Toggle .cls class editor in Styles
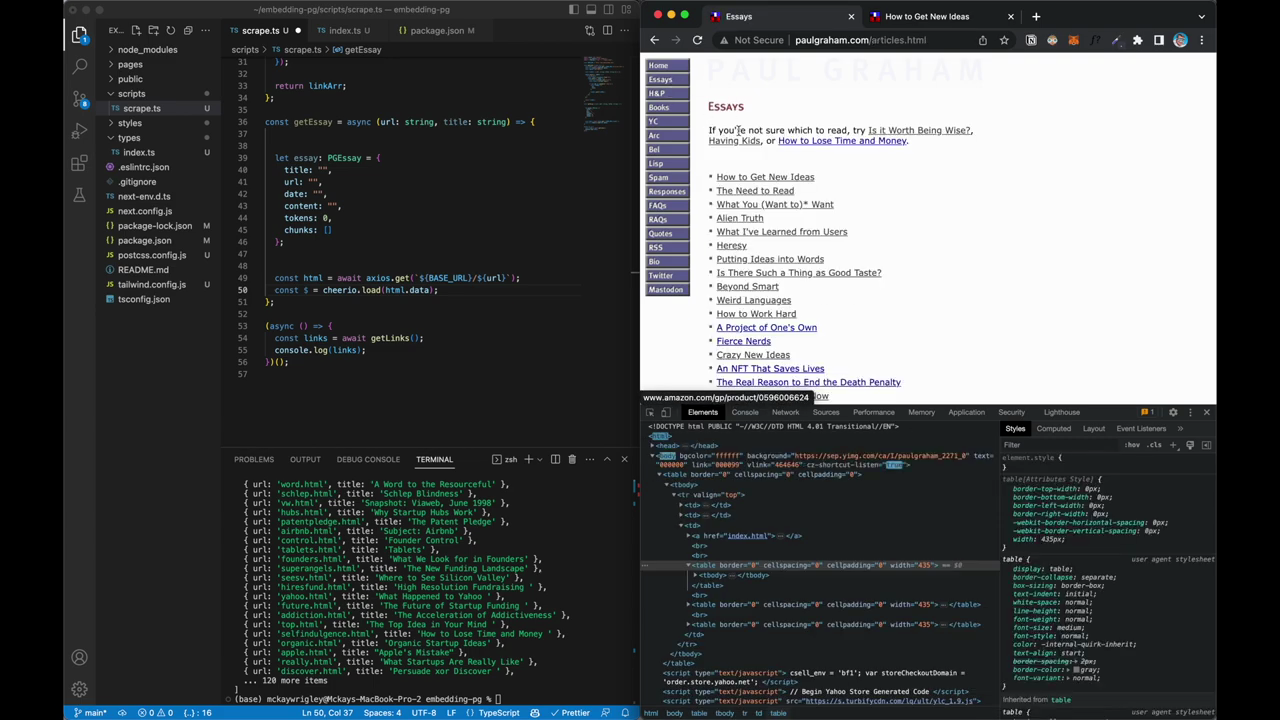Screen dimensions: 1280x720 click(x=1155, y=445)
